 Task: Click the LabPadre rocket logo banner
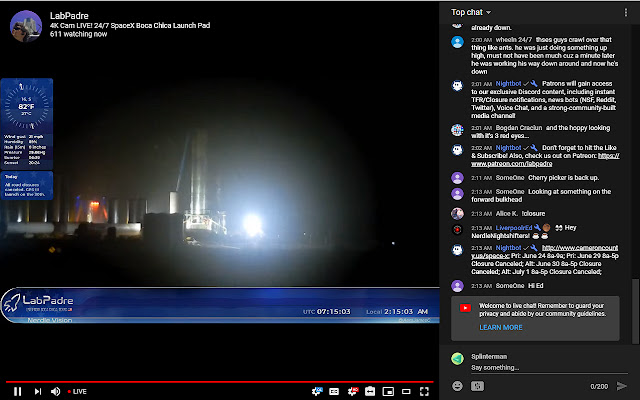click(39, 304)
